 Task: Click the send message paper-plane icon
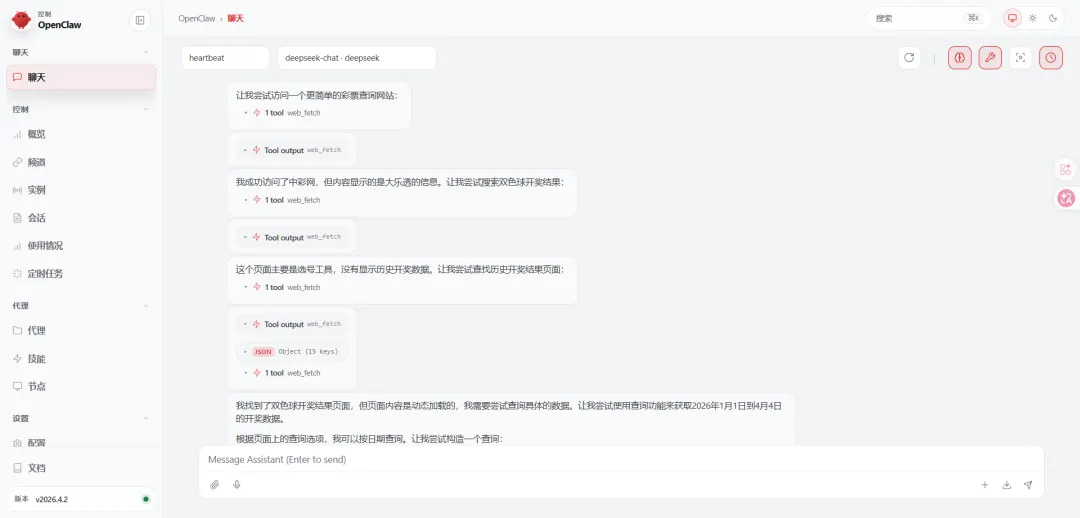1028,485
